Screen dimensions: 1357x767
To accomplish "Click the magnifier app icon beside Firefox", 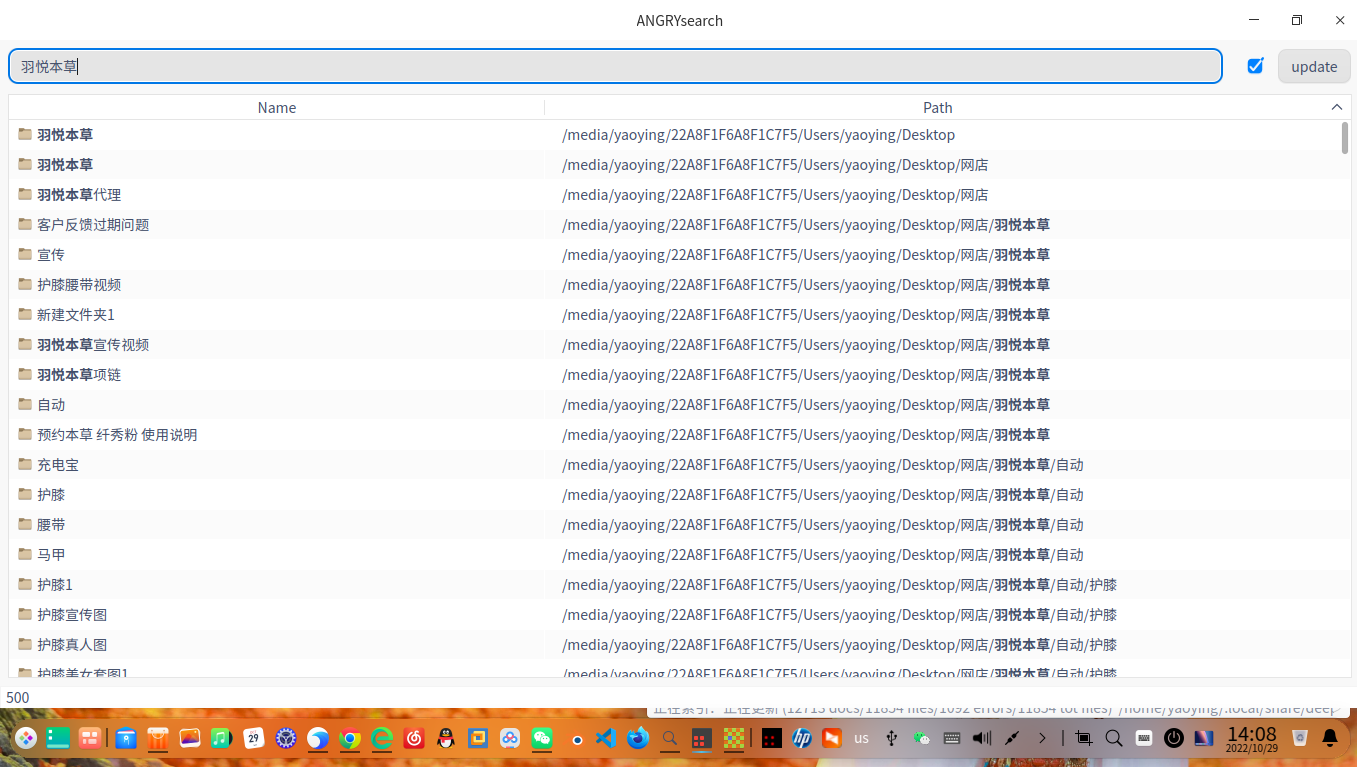I will coord(670,739).
